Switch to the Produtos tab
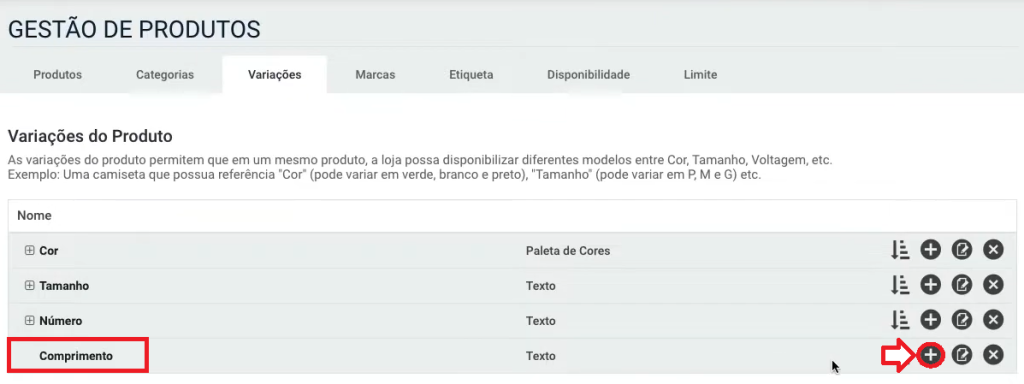 pos(57,74)
